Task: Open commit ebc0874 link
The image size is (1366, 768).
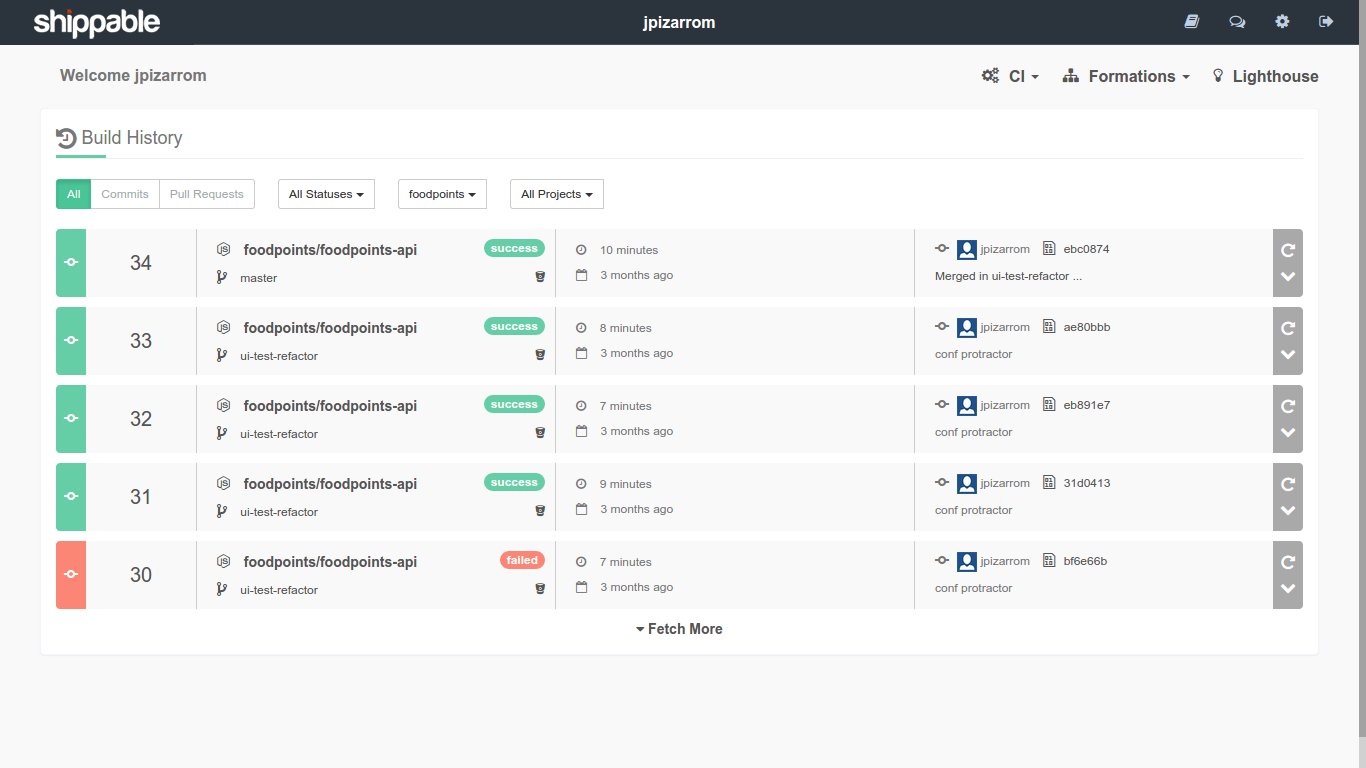Action: 1086,249
